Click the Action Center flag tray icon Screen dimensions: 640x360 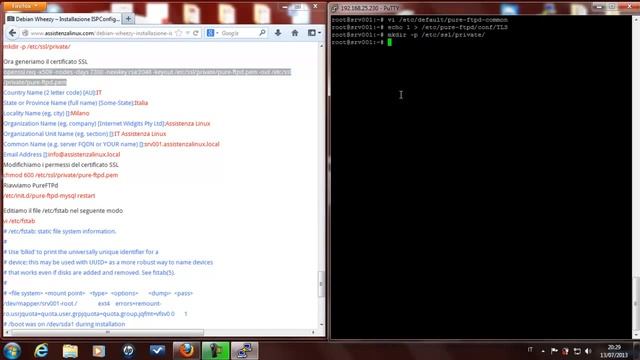coord(554,351)
